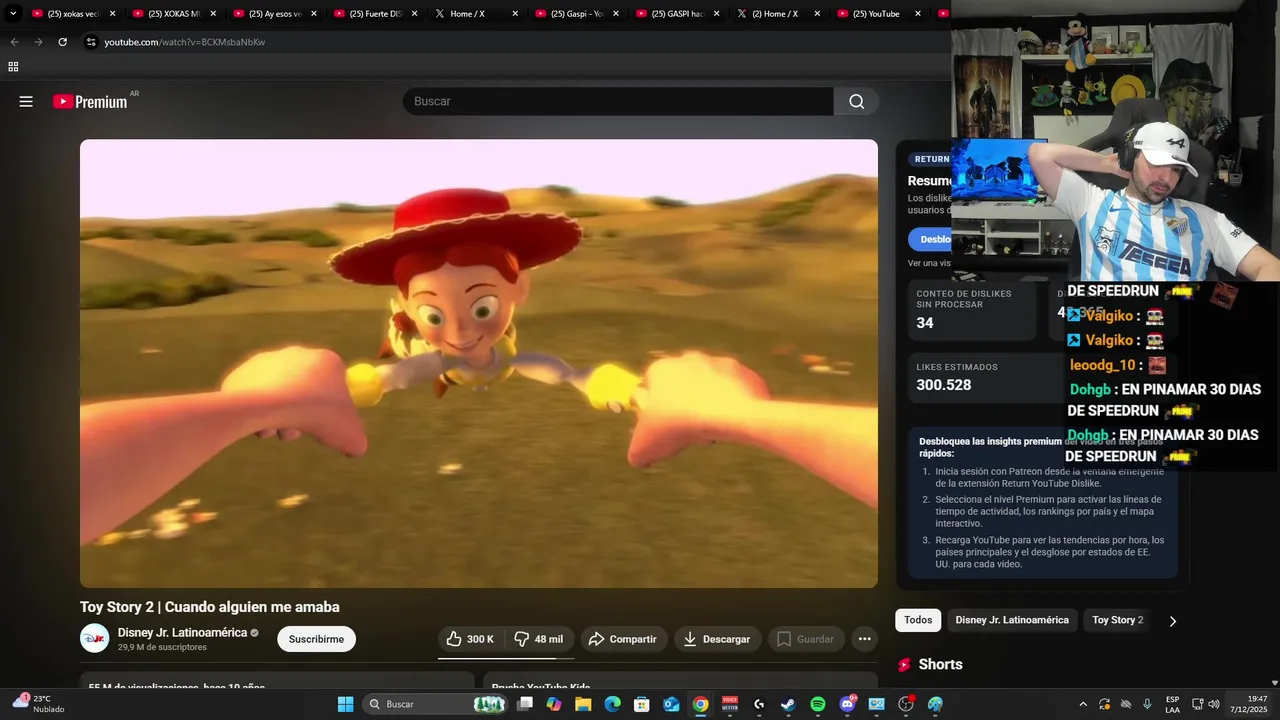Click the taskbar Buscar search box
This screenshot has width=1280, height=720.
coord(435,704)
